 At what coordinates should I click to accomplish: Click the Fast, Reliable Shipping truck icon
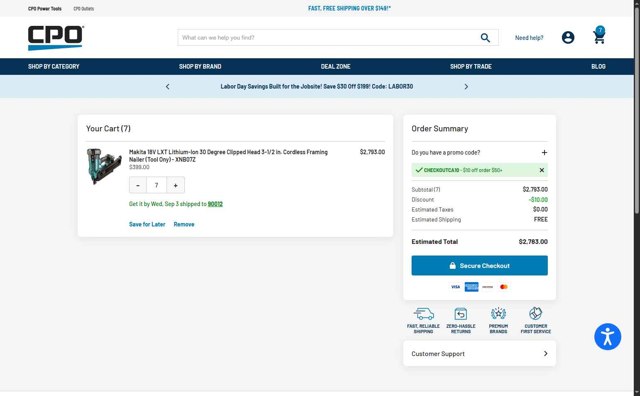click(x=424, y=314)
